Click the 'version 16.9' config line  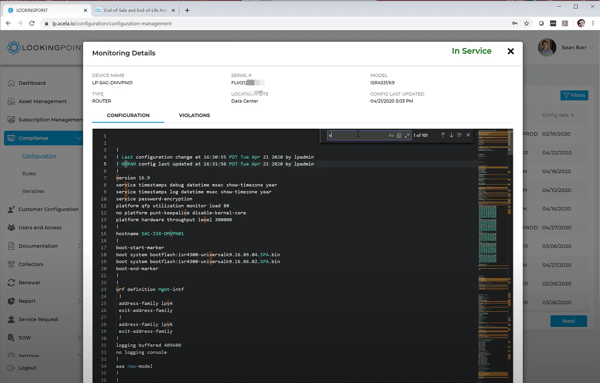(133, 178)
